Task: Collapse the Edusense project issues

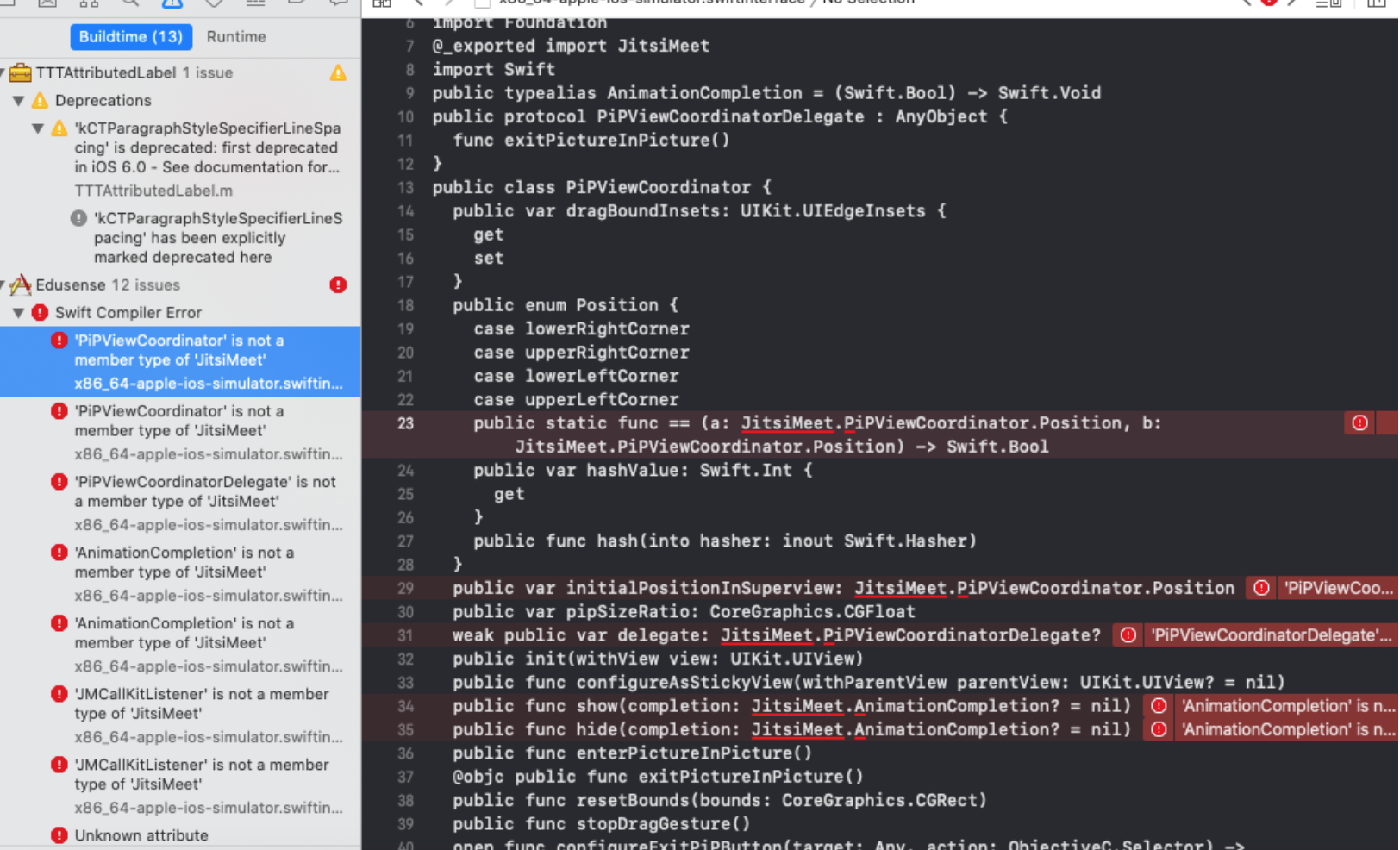Action: click(3, 285)
